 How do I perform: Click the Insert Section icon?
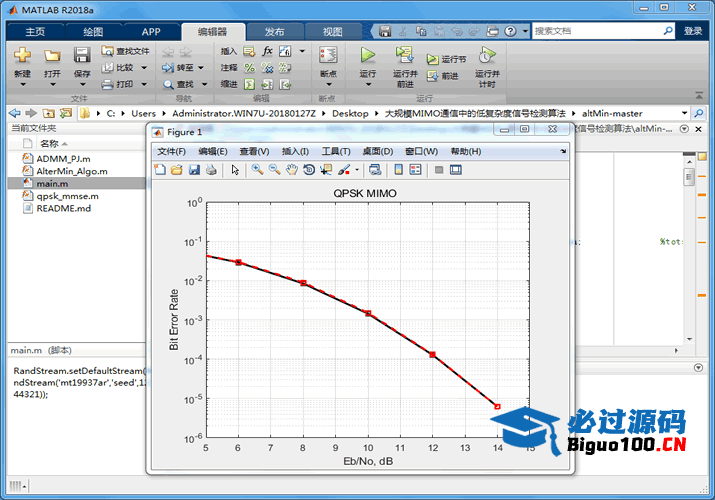[249, 51]
